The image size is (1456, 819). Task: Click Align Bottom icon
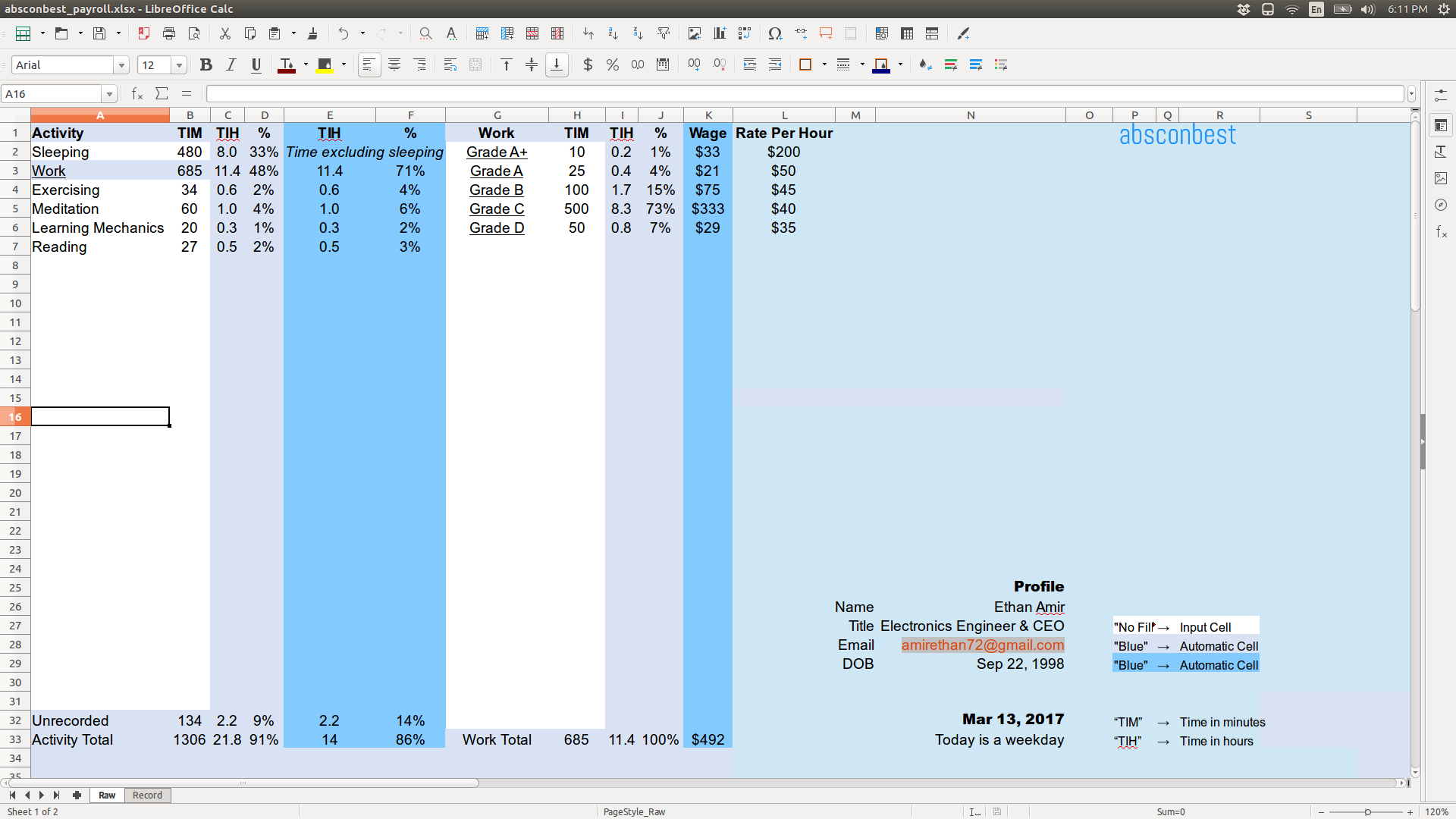pos(557,65)
